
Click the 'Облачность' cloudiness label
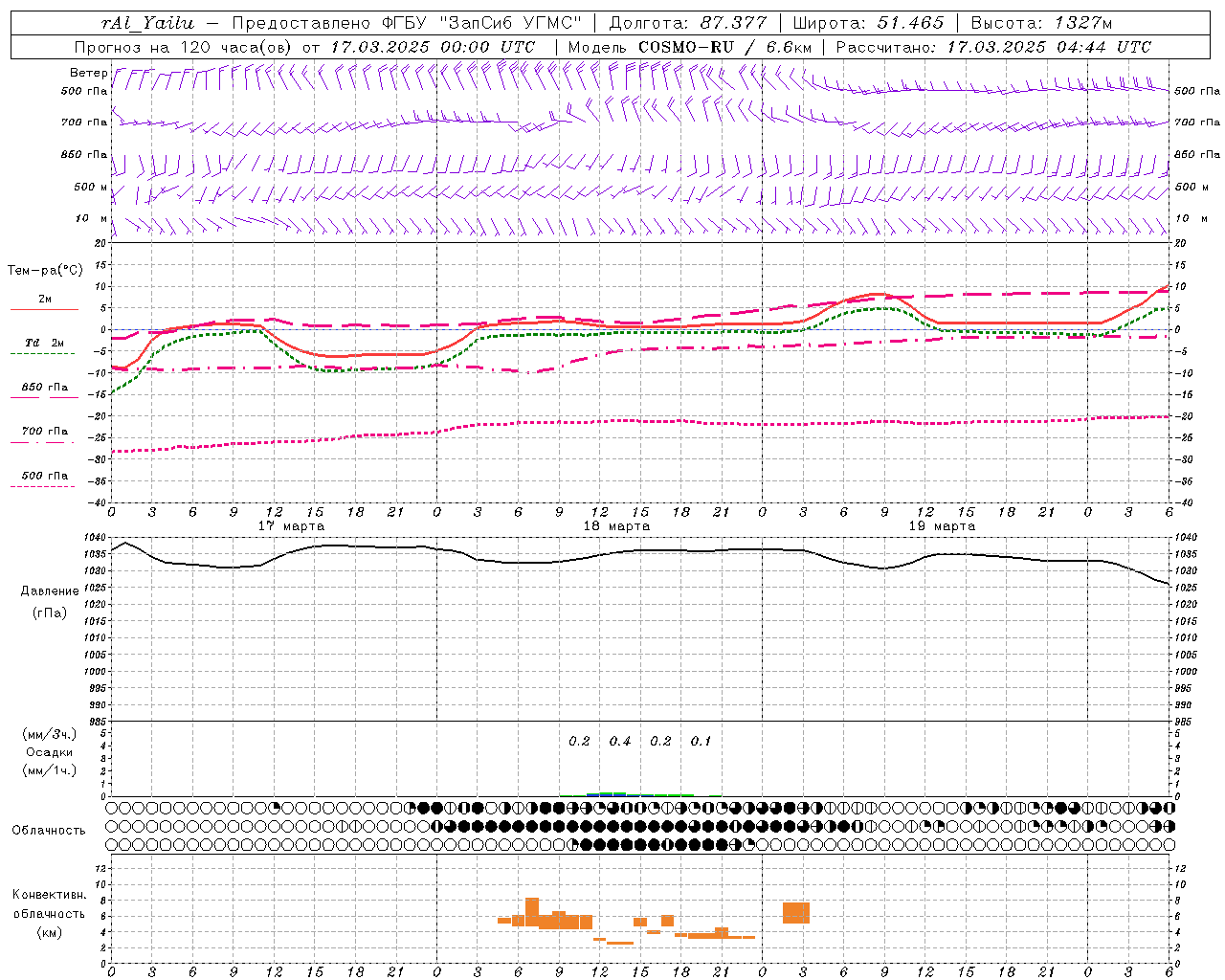(x=49, y=831)
